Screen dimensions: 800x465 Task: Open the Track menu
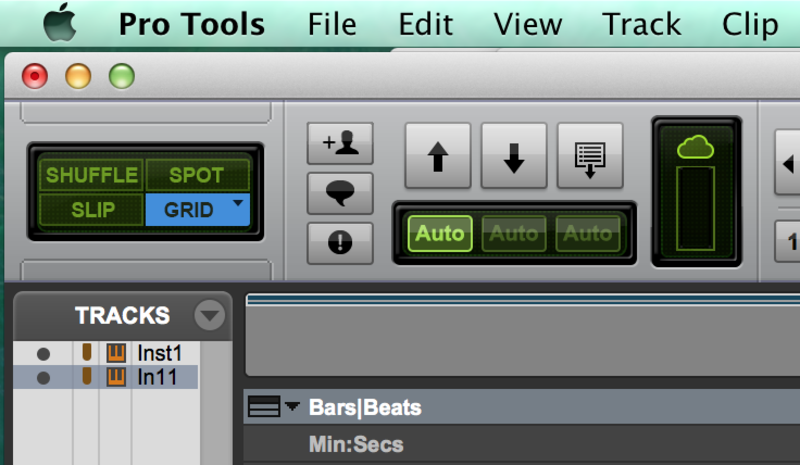click(x=641, y=24)
